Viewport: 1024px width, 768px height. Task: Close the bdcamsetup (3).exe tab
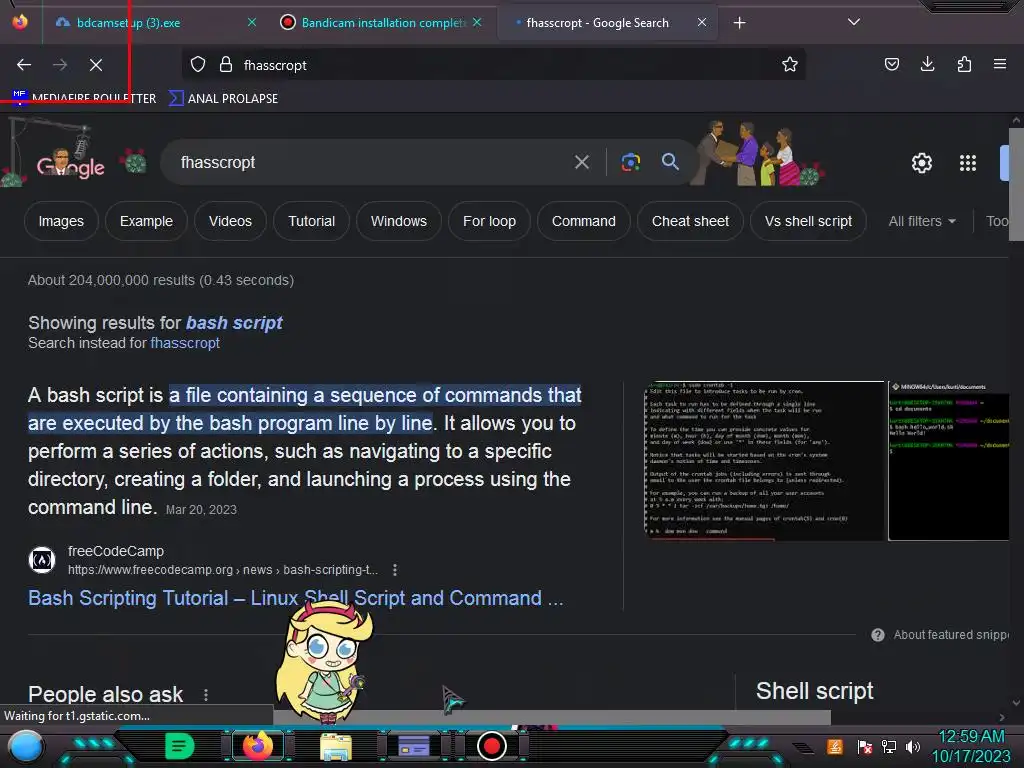[252, 23]
